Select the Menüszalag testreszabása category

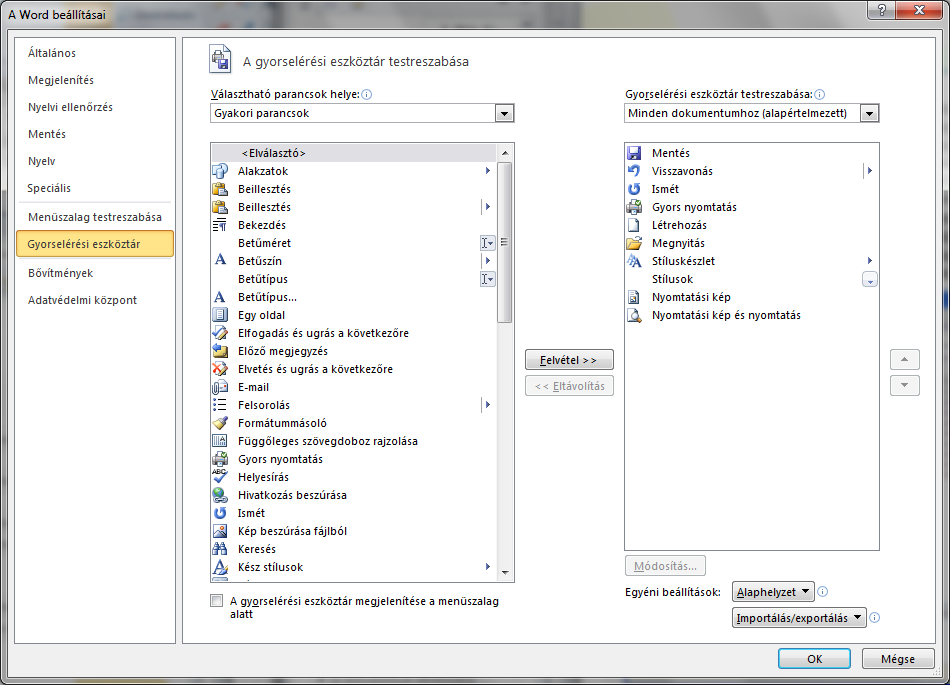point(95,217)
